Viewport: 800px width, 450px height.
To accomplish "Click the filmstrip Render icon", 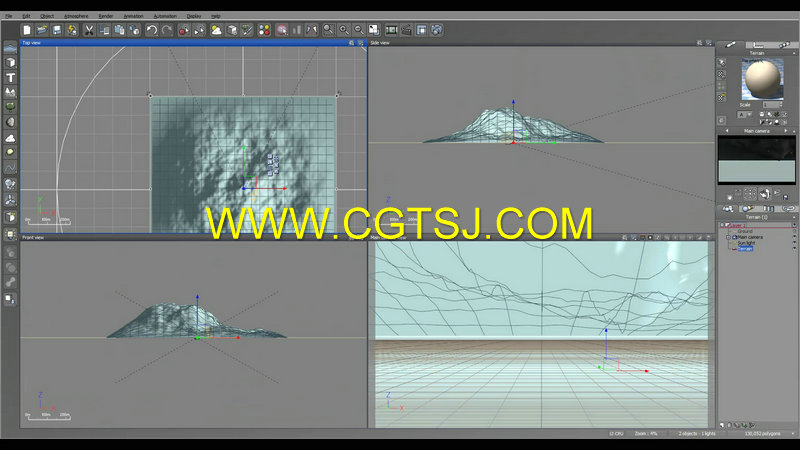I will coord(391,30).
